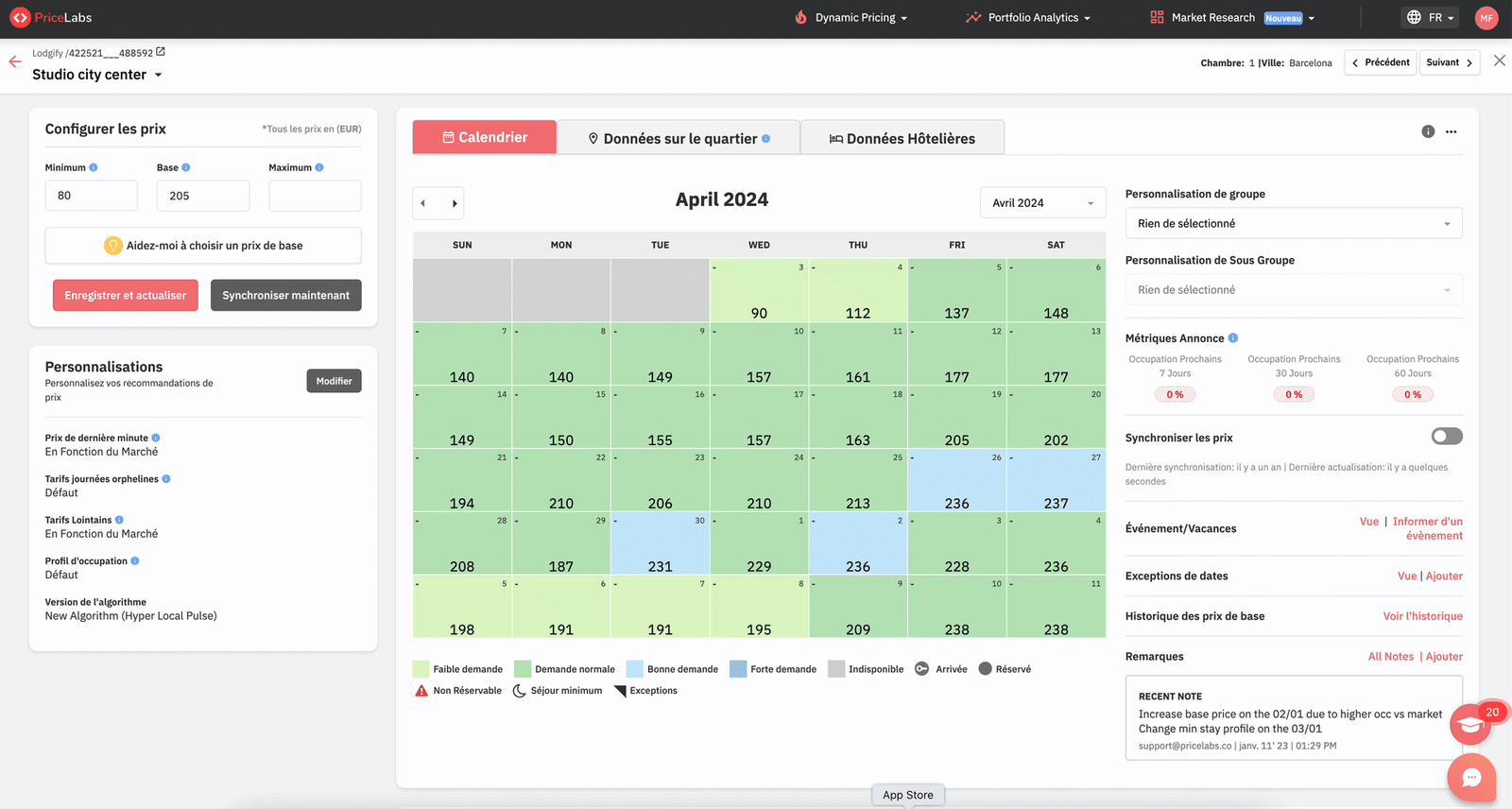1512x809 pixels.
Task: Click Synchroniser maintenant button
Action: (286, 295)
